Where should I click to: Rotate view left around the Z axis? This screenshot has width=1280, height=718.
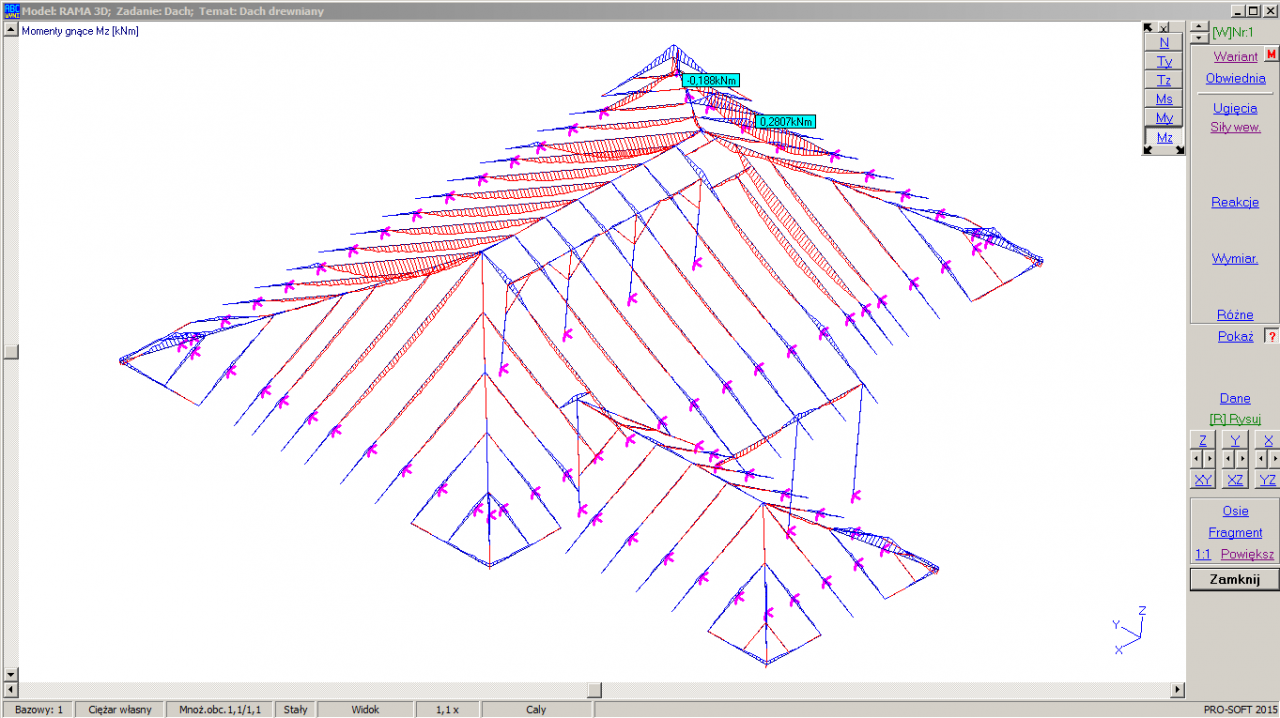[1197, 459]
